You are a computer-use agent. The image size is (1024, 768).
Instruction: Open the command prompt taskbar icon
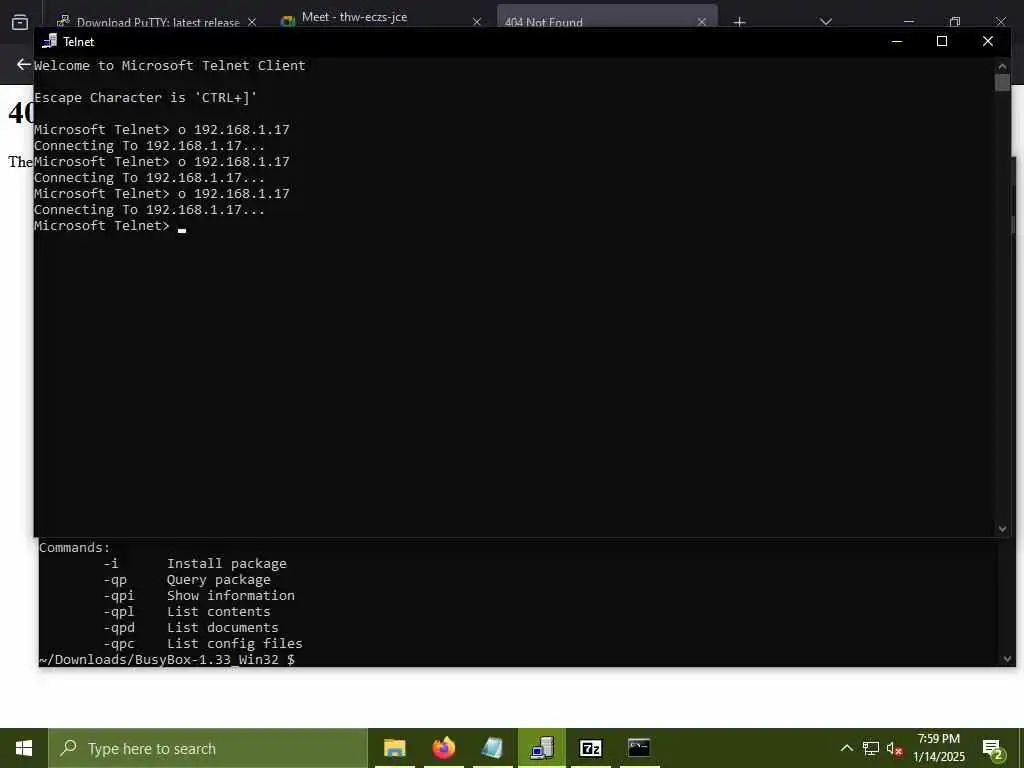639,747
